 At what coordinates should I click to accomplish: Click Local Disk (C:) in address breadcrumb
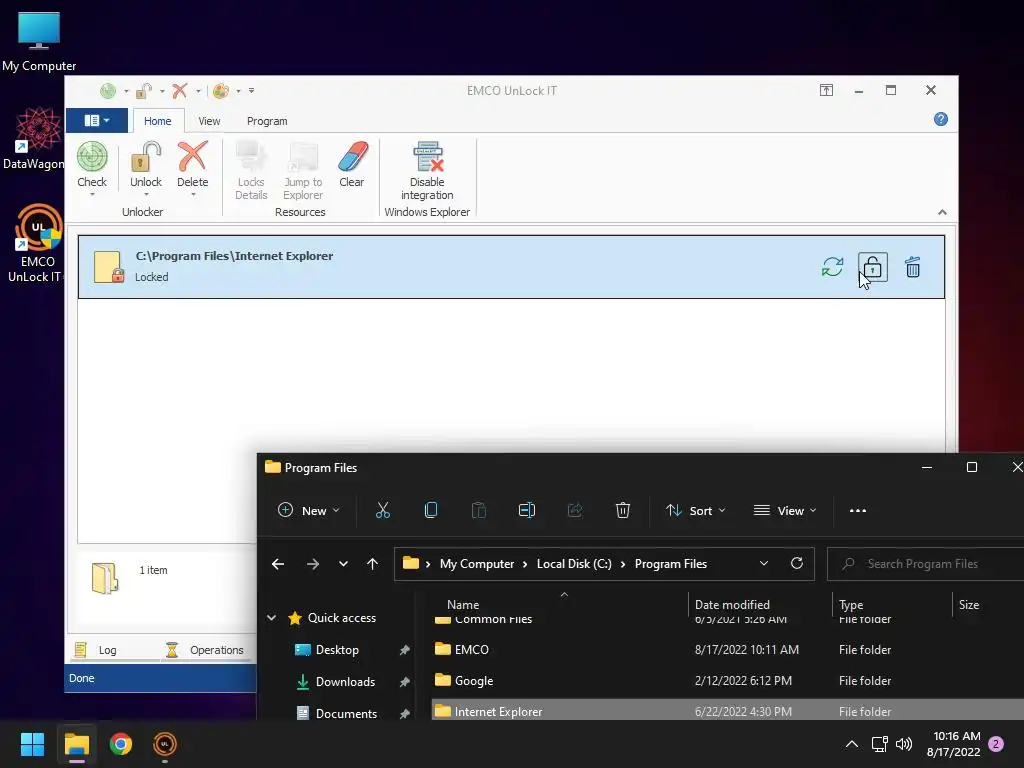coord(574,564)
